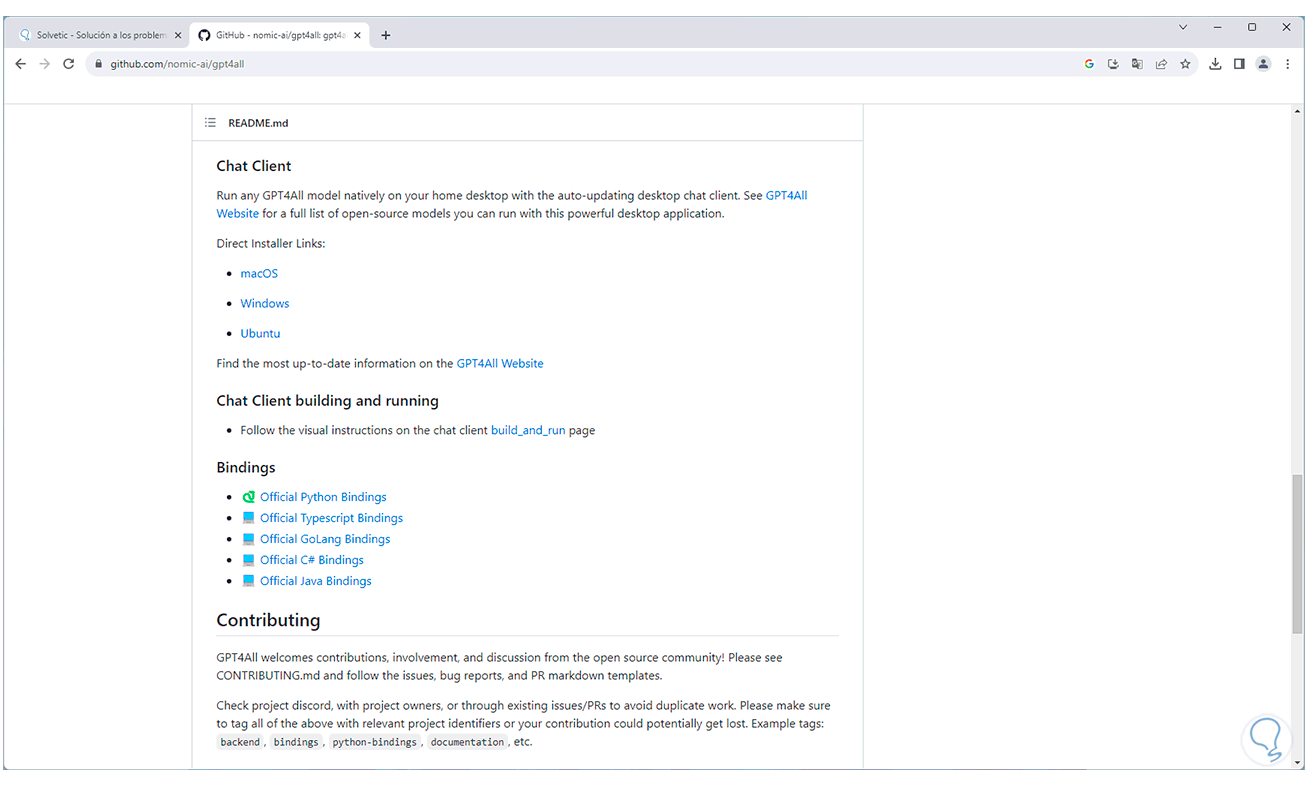The width and height of the screenshot is (1308, 786).
Task: Open the Windows installer link
Action: click(265, 303)
